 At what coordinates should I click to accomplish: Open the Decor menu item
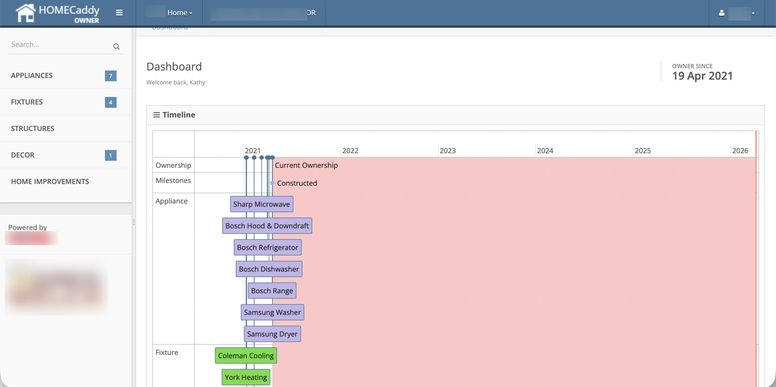[x=66, y=155]
